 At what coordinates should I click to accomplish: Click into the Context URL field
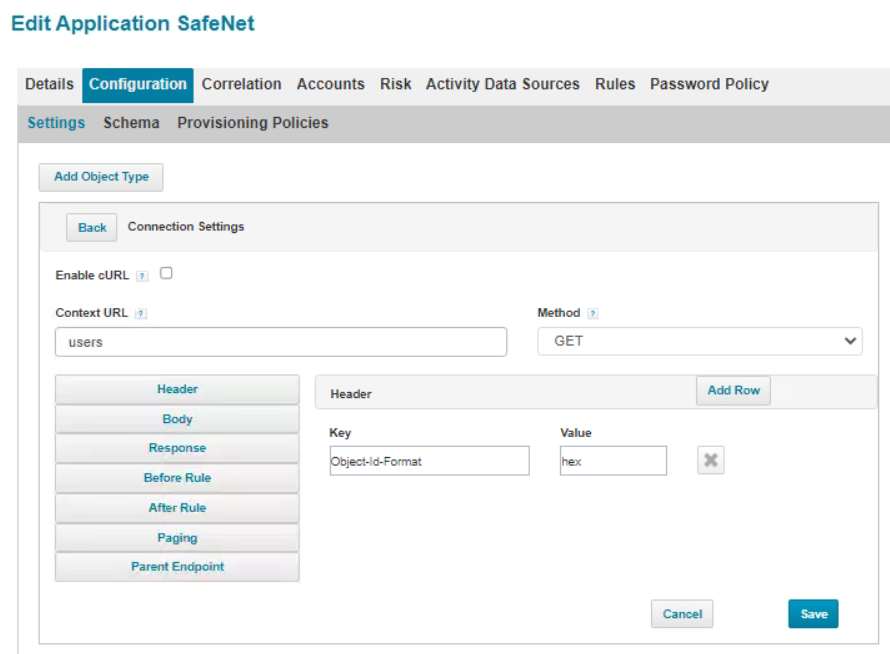tap(280, 342)
